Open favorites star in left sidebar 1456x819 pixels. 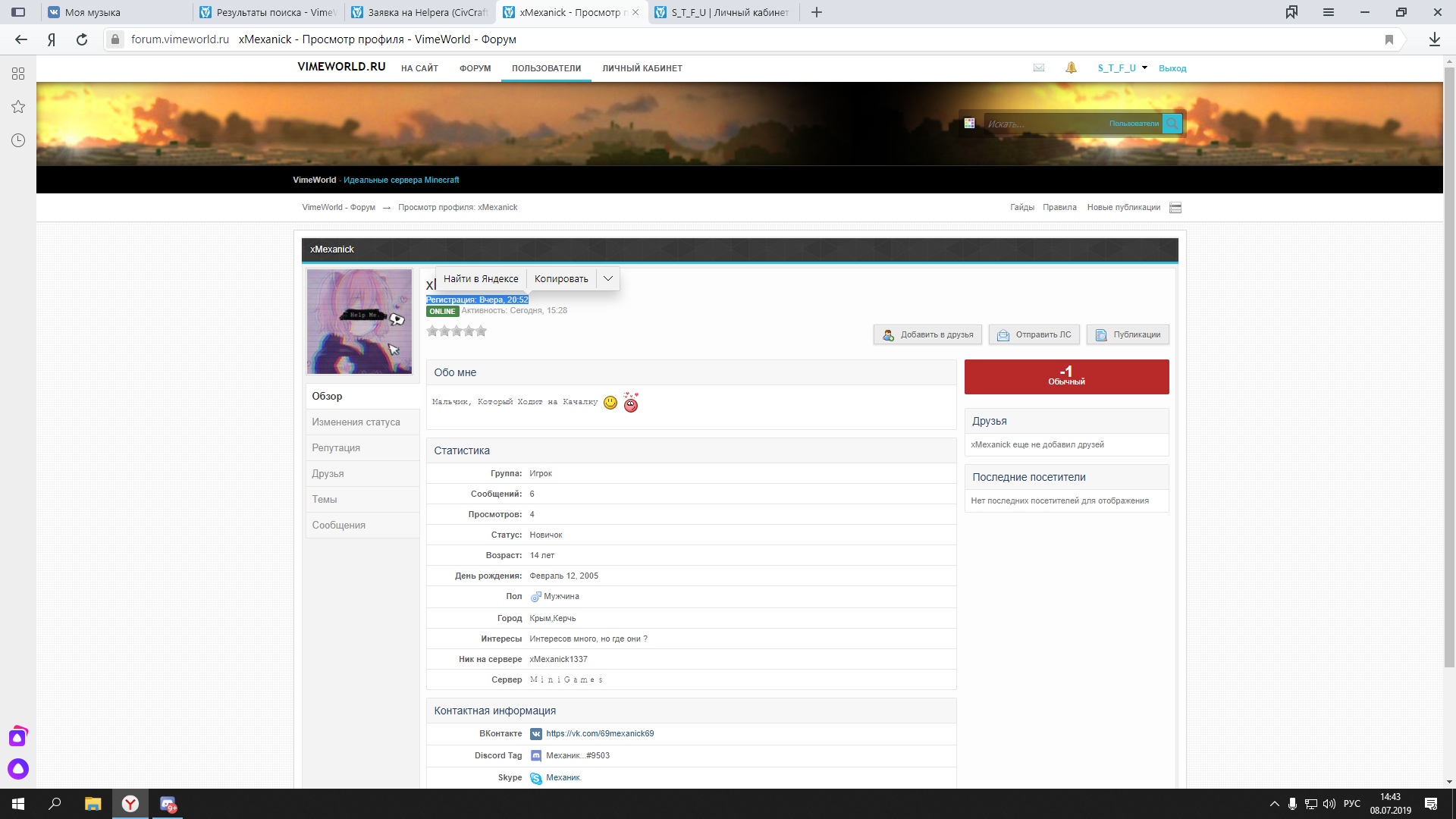point(18,107)
